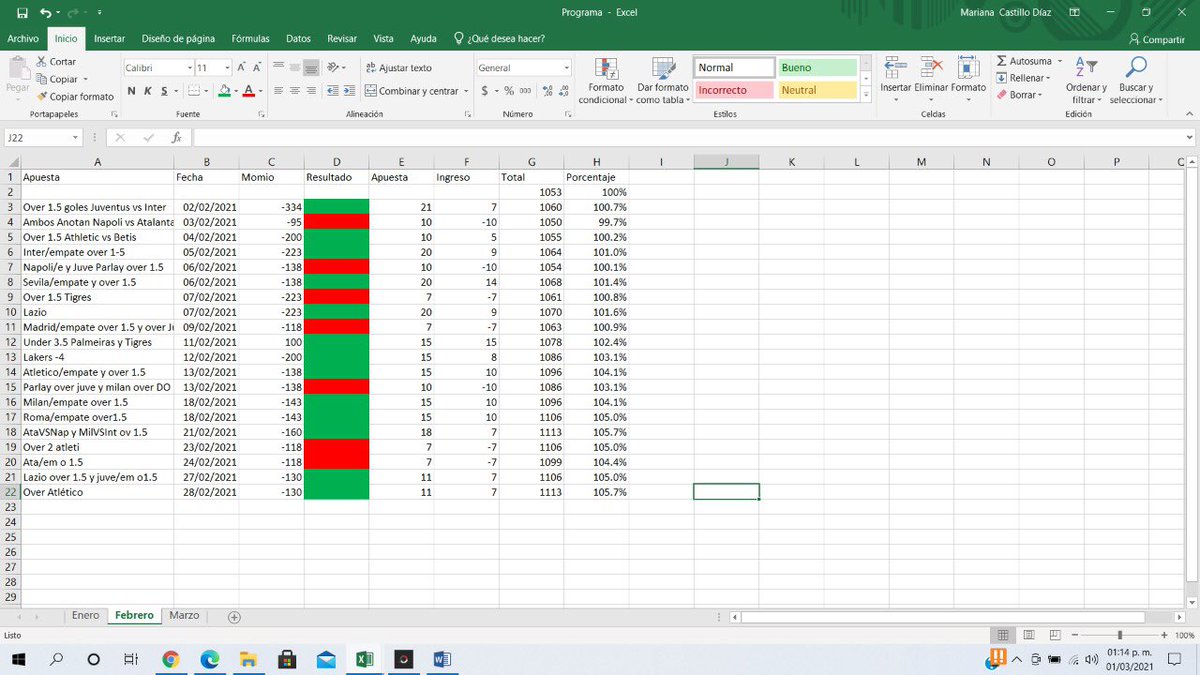Toggle bottom vertical alignment
Image resolution: width=1200 pixels, height=675 pixels.
[311, 68]
